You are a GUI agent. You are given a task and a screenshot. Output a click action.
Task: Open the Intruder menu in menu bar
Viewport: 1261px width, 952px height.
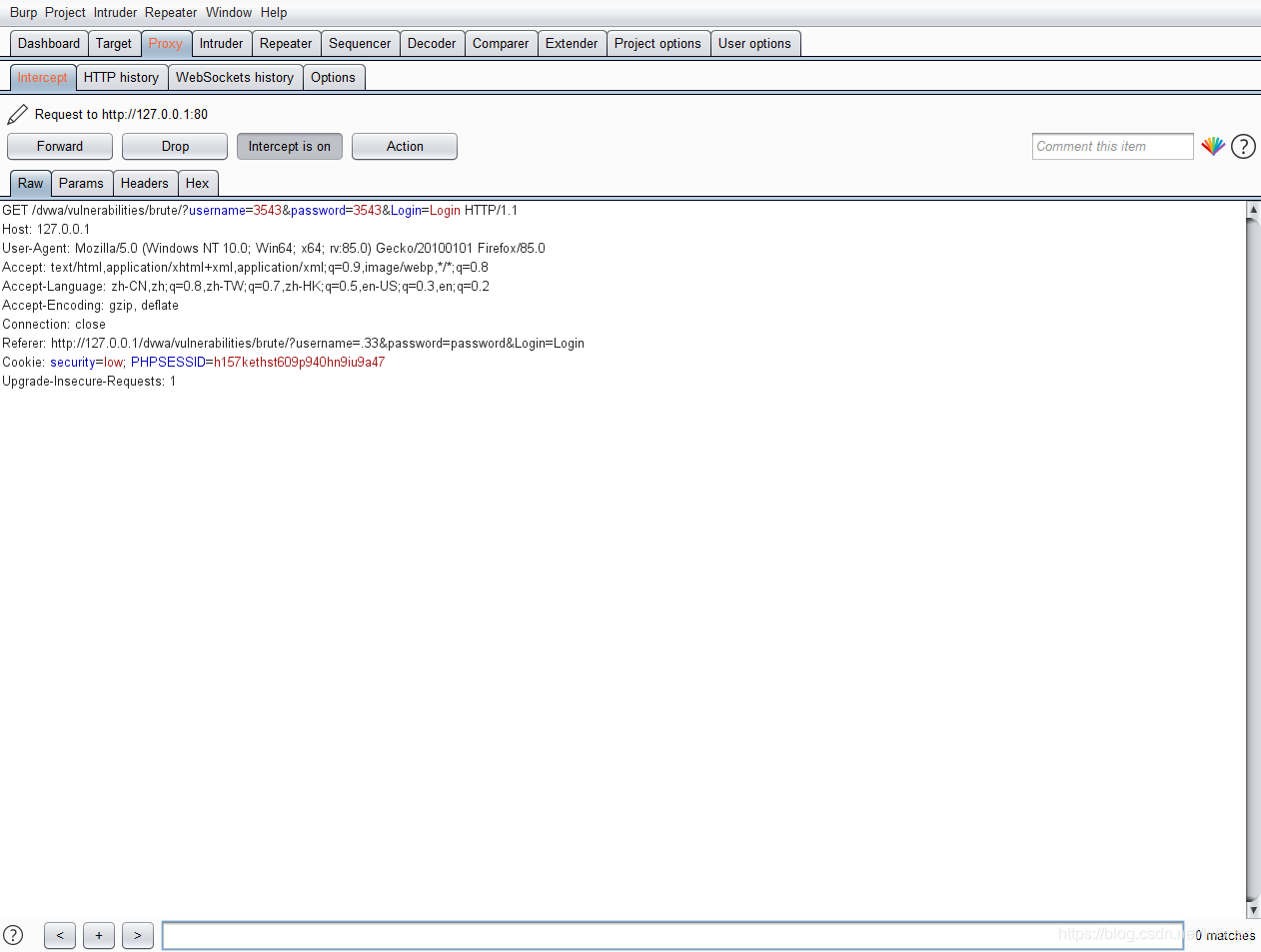click(x=115, y=13)
